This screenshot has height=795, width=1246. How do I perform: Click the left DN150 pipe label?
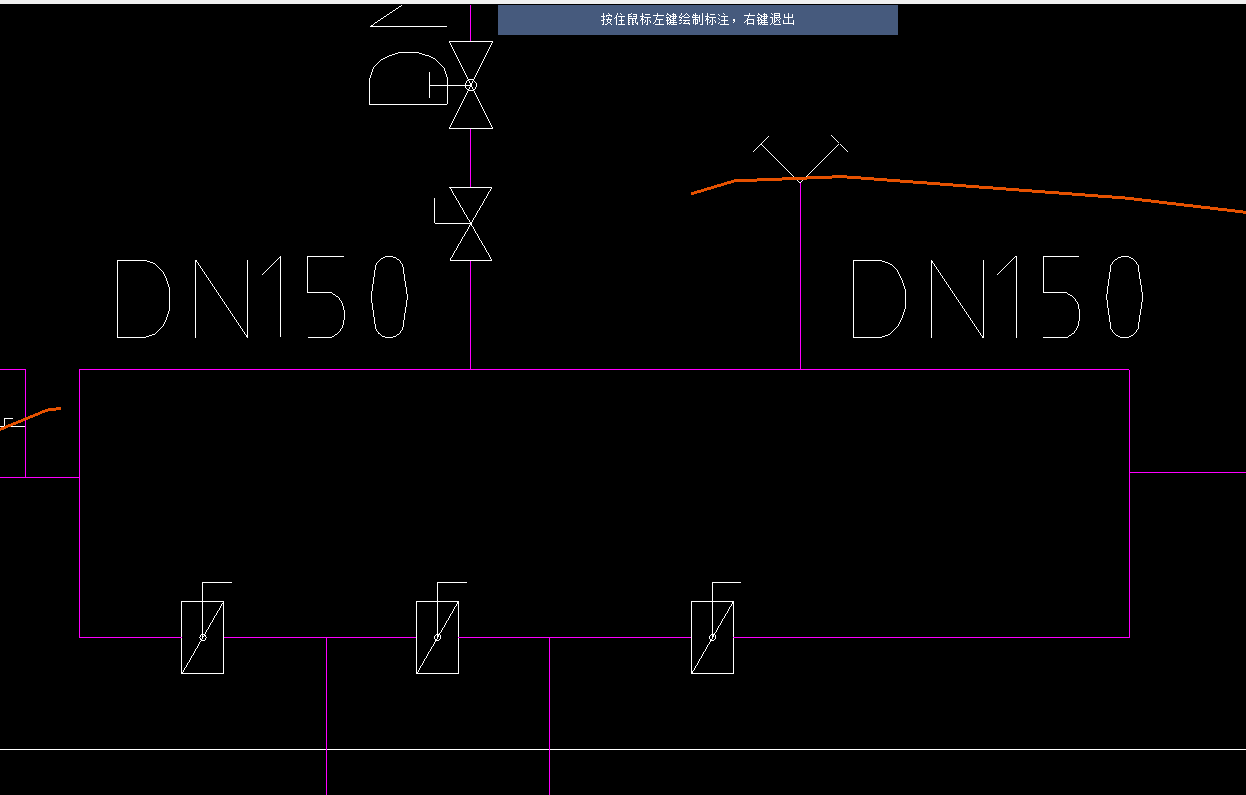tap(263, 298)
